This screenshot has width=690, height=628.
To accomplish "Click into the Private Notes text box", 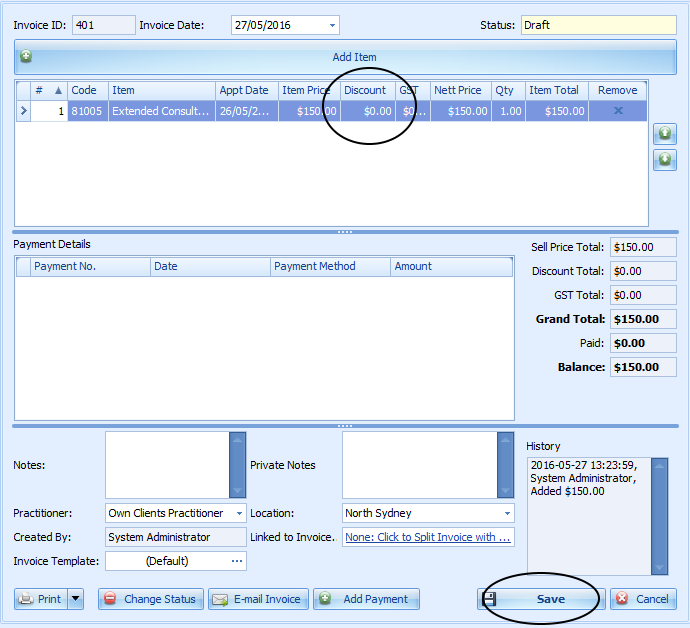I will pos(420,465).
